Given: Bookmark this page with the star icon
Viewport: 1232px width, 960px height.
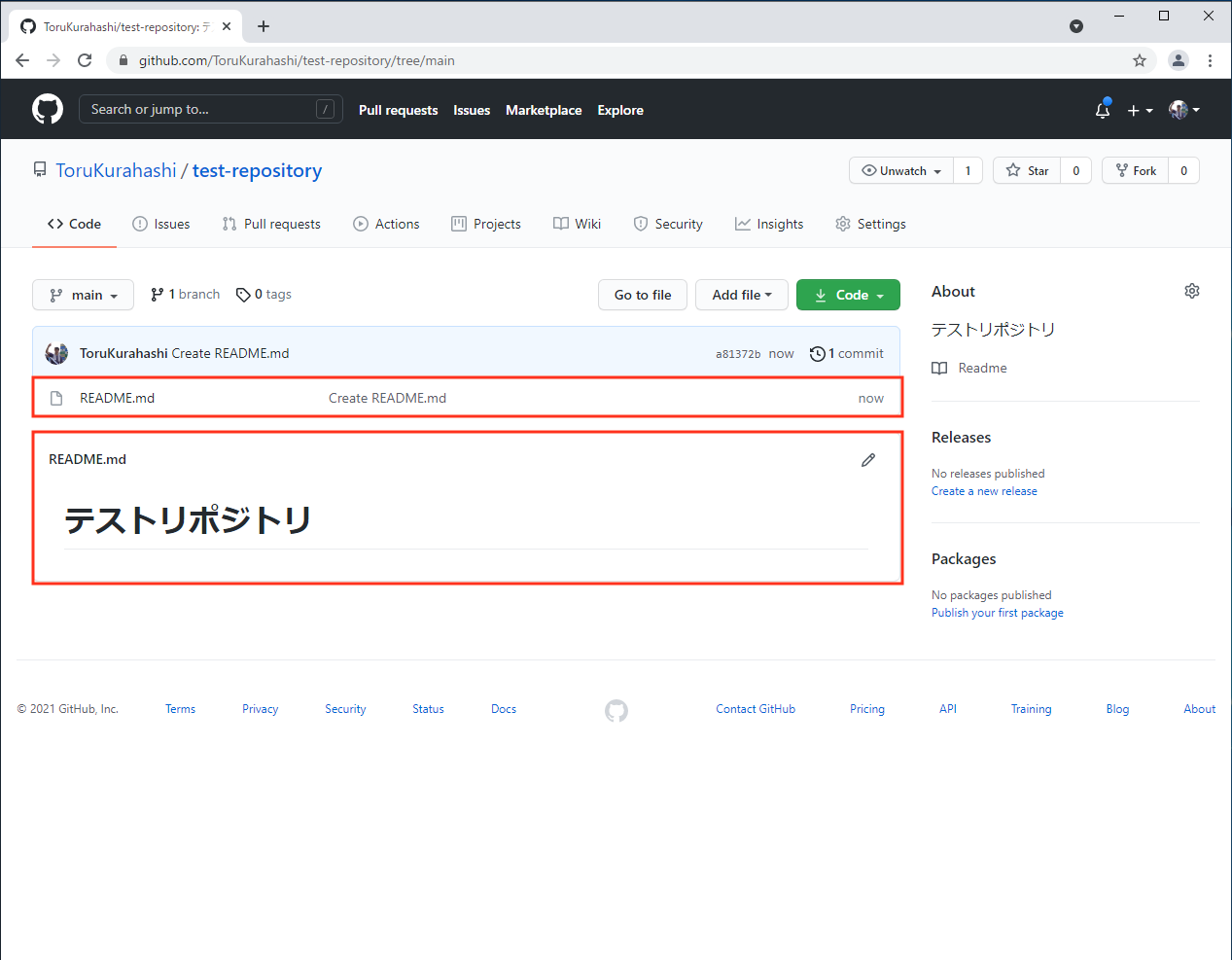Looking at the screenshot, I should pyautogui.click(x=1140, y=60).
